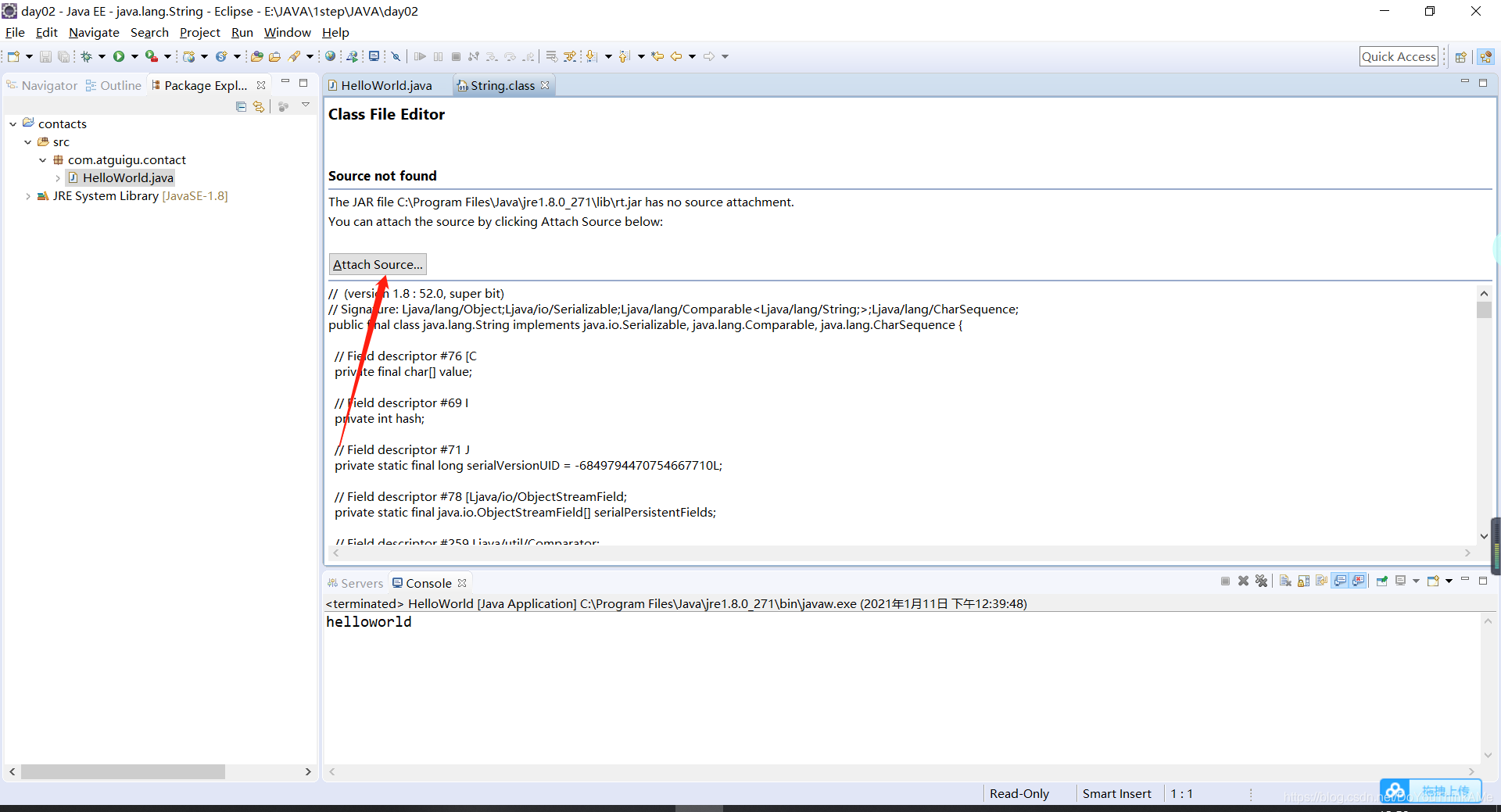Click the New file toolbar icon
Screen dimensions: 1501x812
13,56
